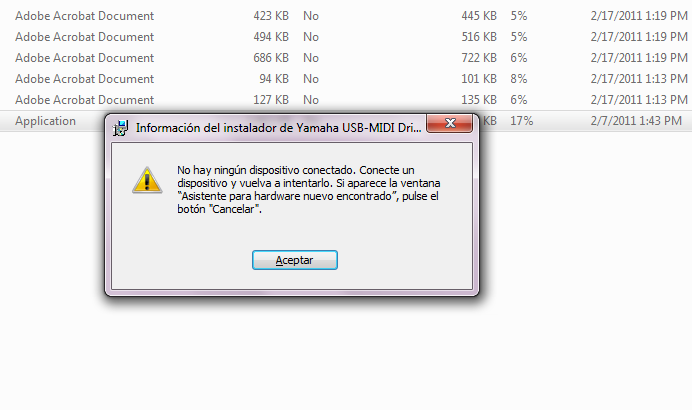The image size is (692, 410).
Task: Click the 2/7/2011 1:43 PM date entry
Action: pos(636,120)
